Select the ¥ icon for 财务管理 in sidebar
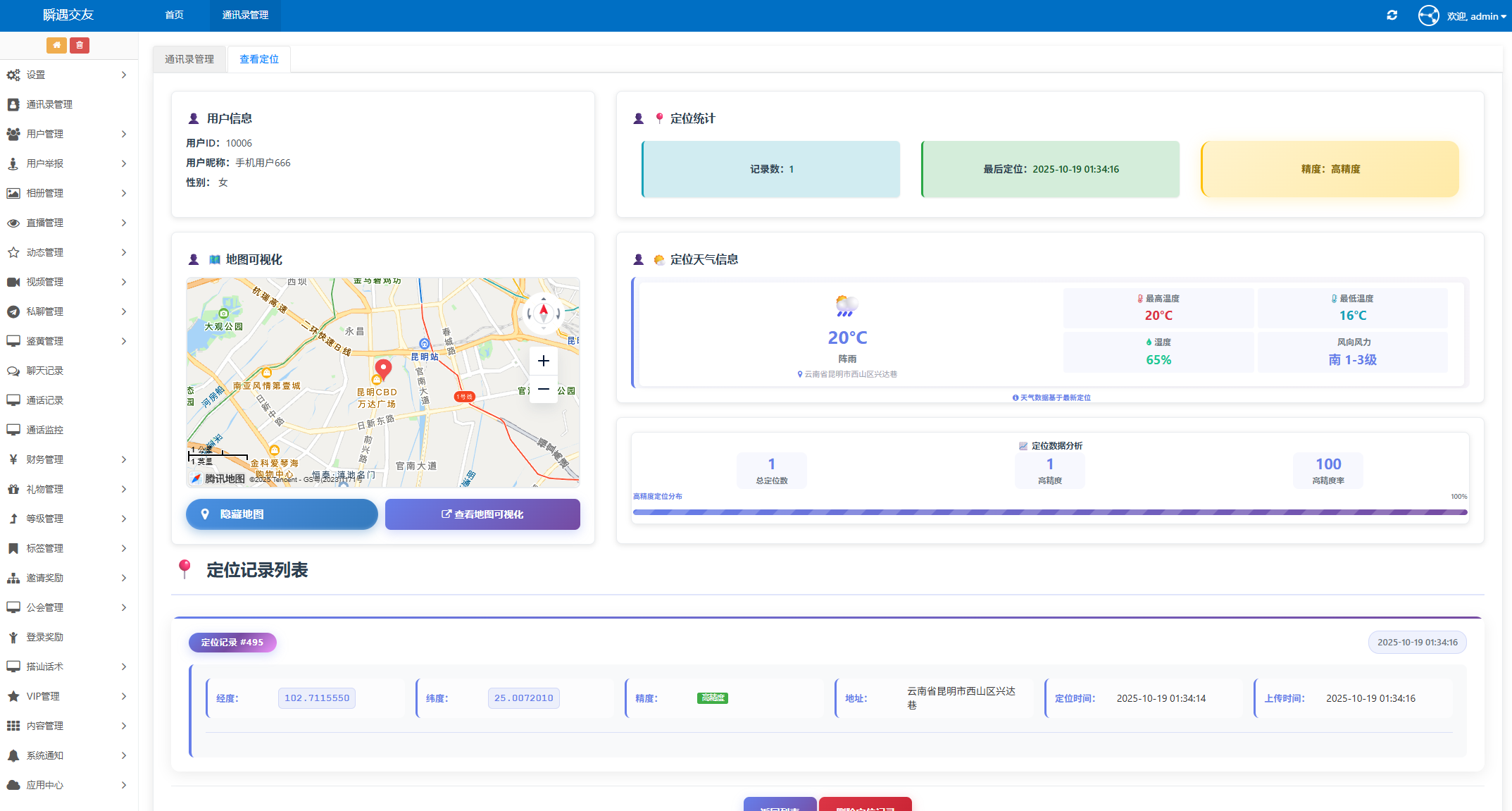The width and height of the screenshot is (1512, 811). click(x=13, y=459)
